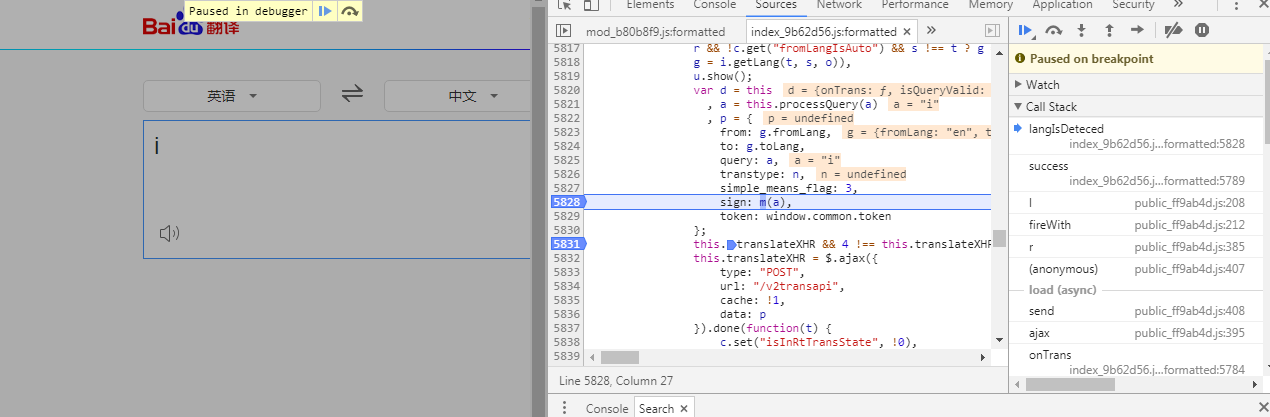
Task: Click the Step arrow icon
Action: pyautogui.click(x=1137, y=30)
